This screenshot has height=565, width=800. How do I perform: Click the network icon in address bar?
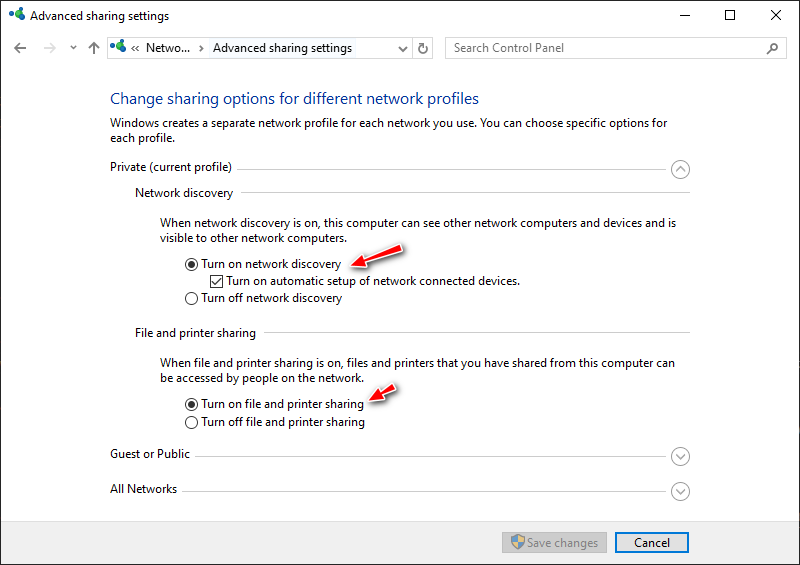[x=118, y=46]
